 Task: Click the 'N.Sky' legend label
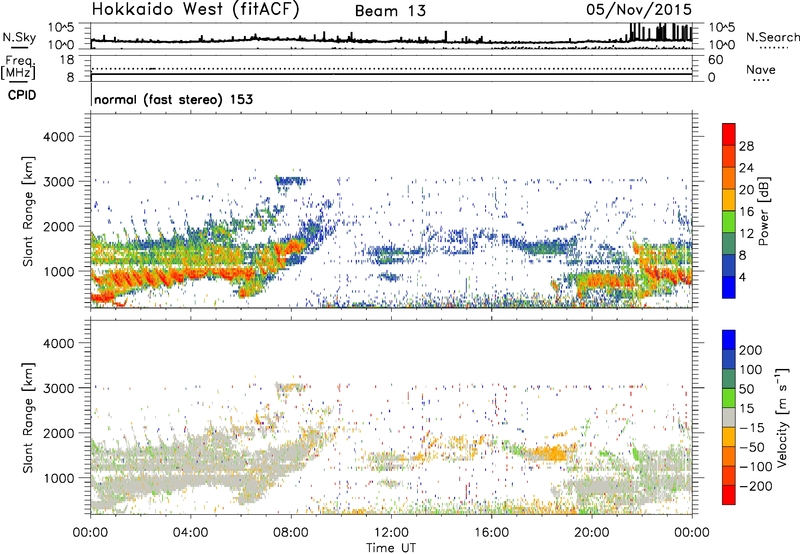19,37
